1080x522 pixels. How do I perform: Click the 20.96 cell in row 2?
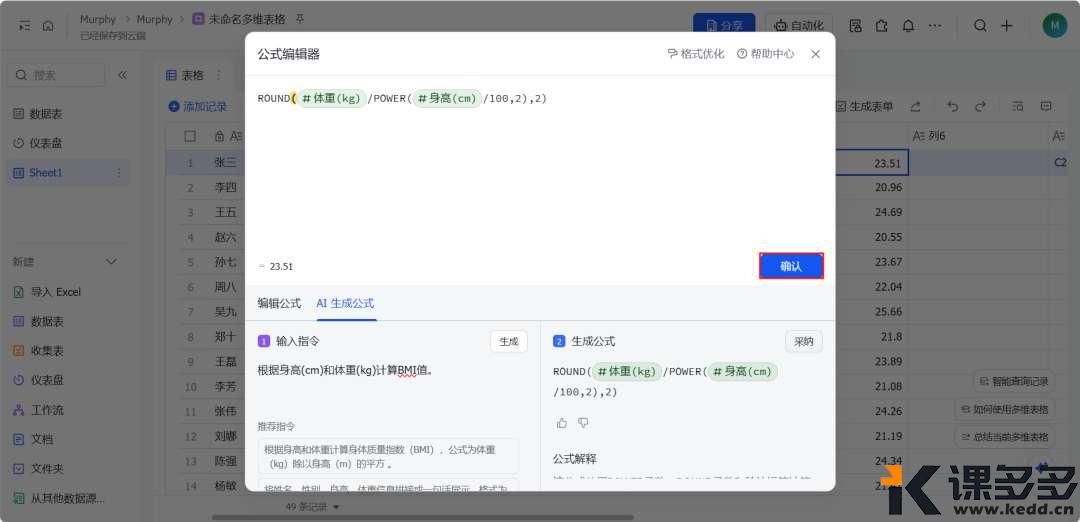pos(872,187)
